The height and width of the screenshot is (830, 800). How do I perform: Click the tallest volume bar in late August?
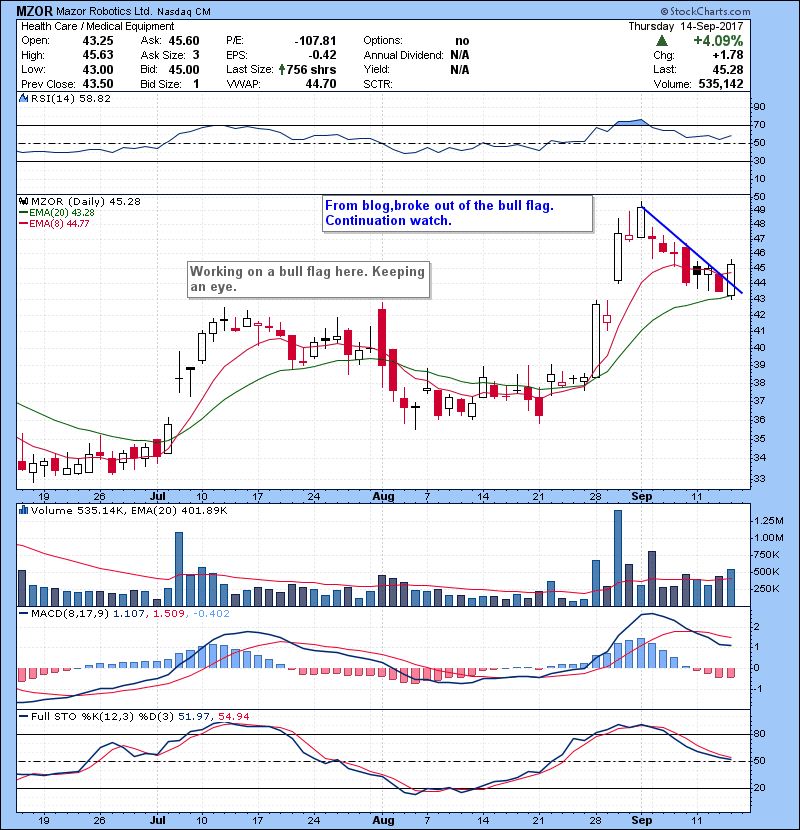(x=618, y=558)
